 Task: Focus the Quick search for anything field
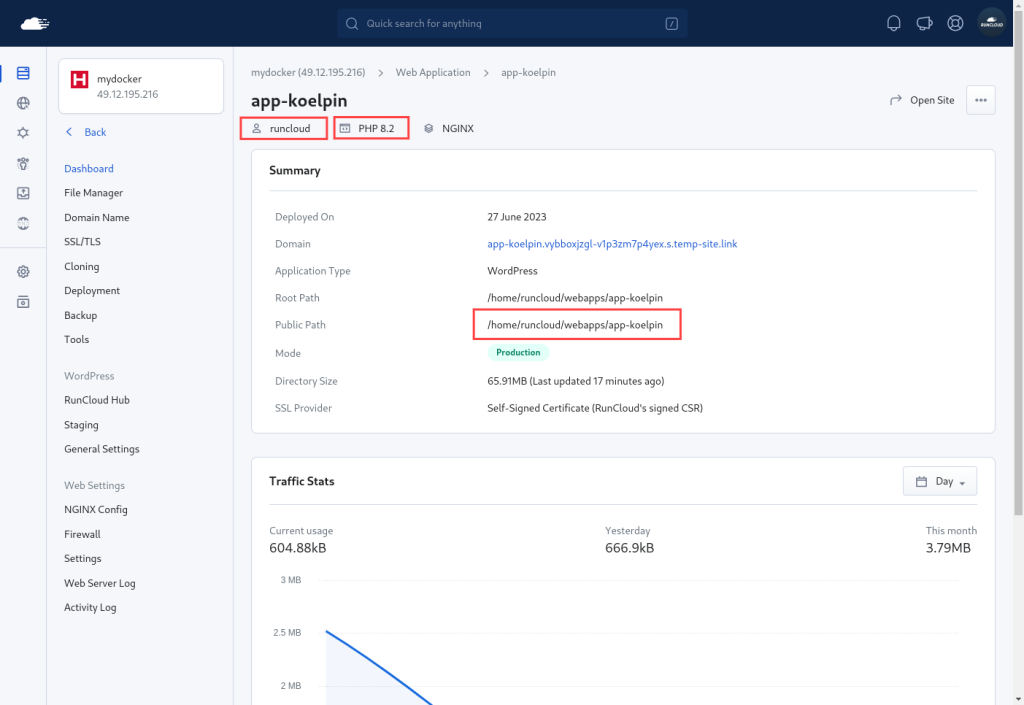click(x=512, y=24)
